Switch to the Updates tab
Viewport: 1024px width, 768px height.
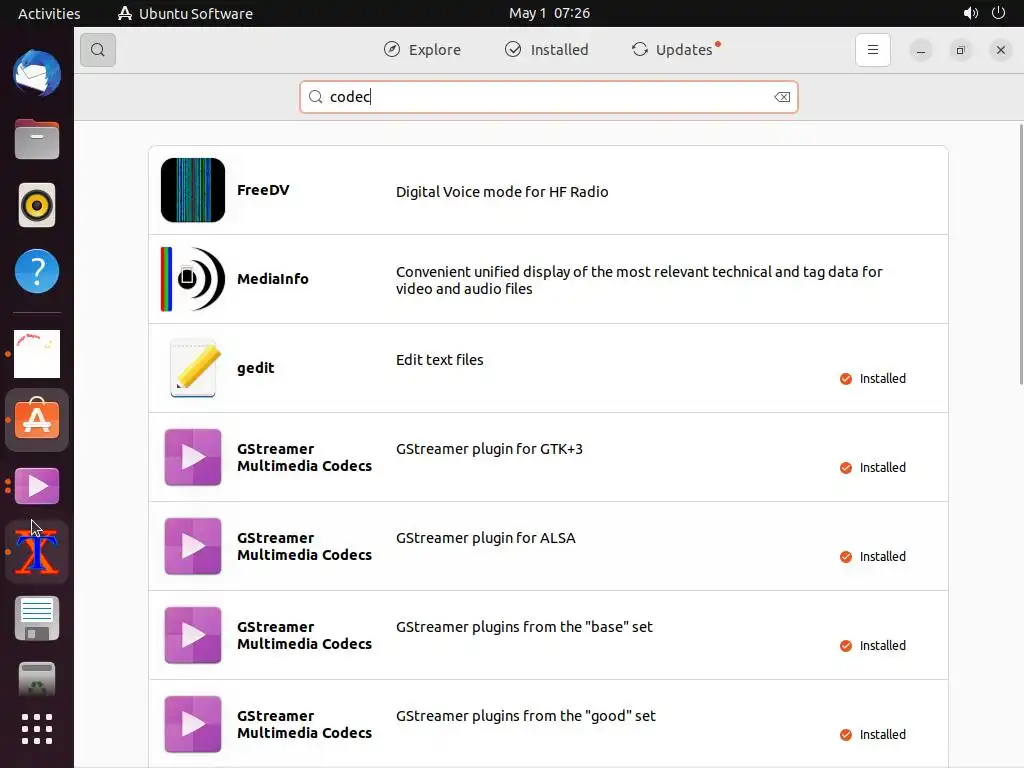tap(675, 50)
